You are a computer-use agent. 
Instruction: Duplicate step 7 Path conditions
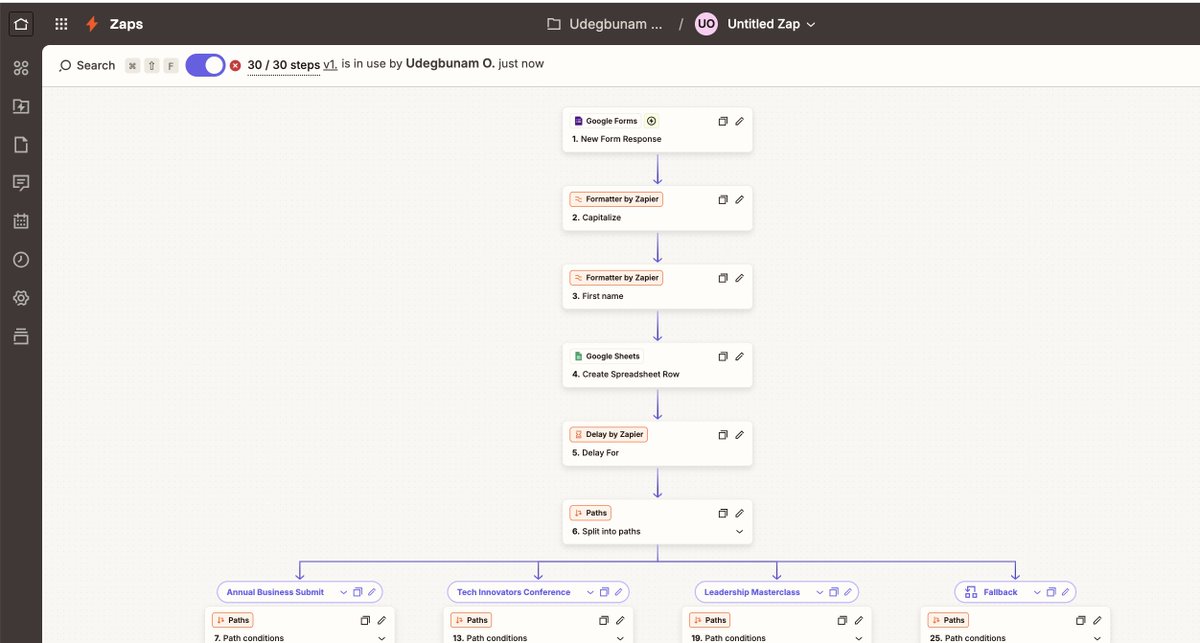click(x=365, y=620)
